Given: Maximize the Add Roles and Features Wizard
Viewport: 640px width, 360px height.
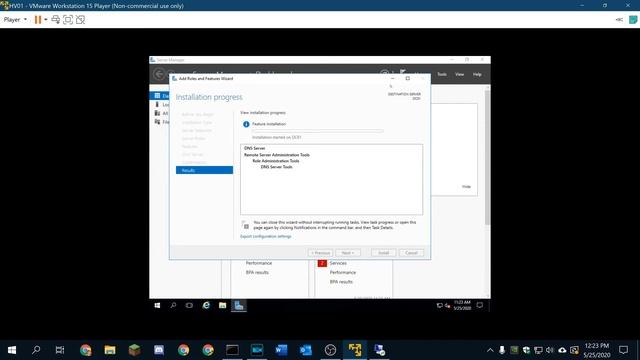Looking at the screenshot, I should tap(407, 78).
